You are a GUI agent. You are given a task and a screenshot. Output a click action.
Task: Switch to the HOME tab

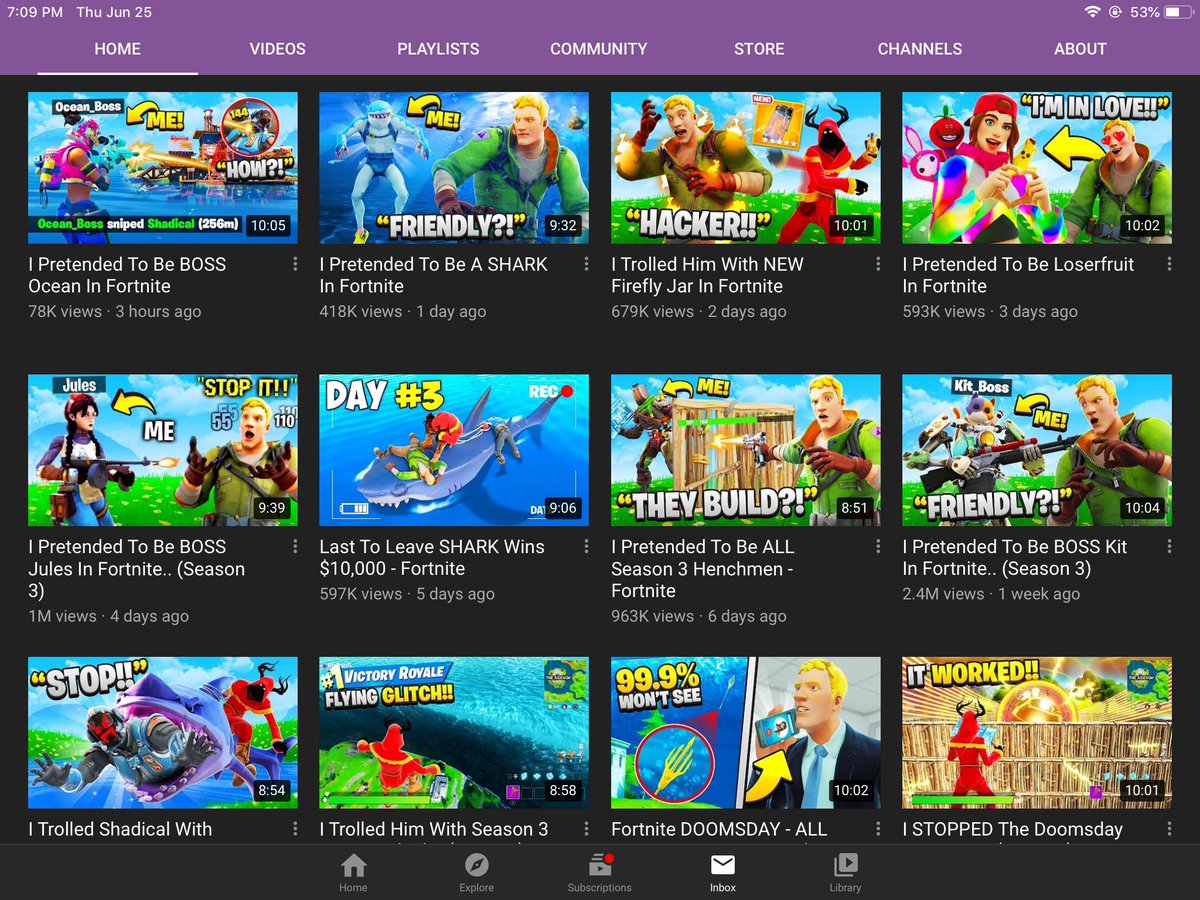click(118, 48)
